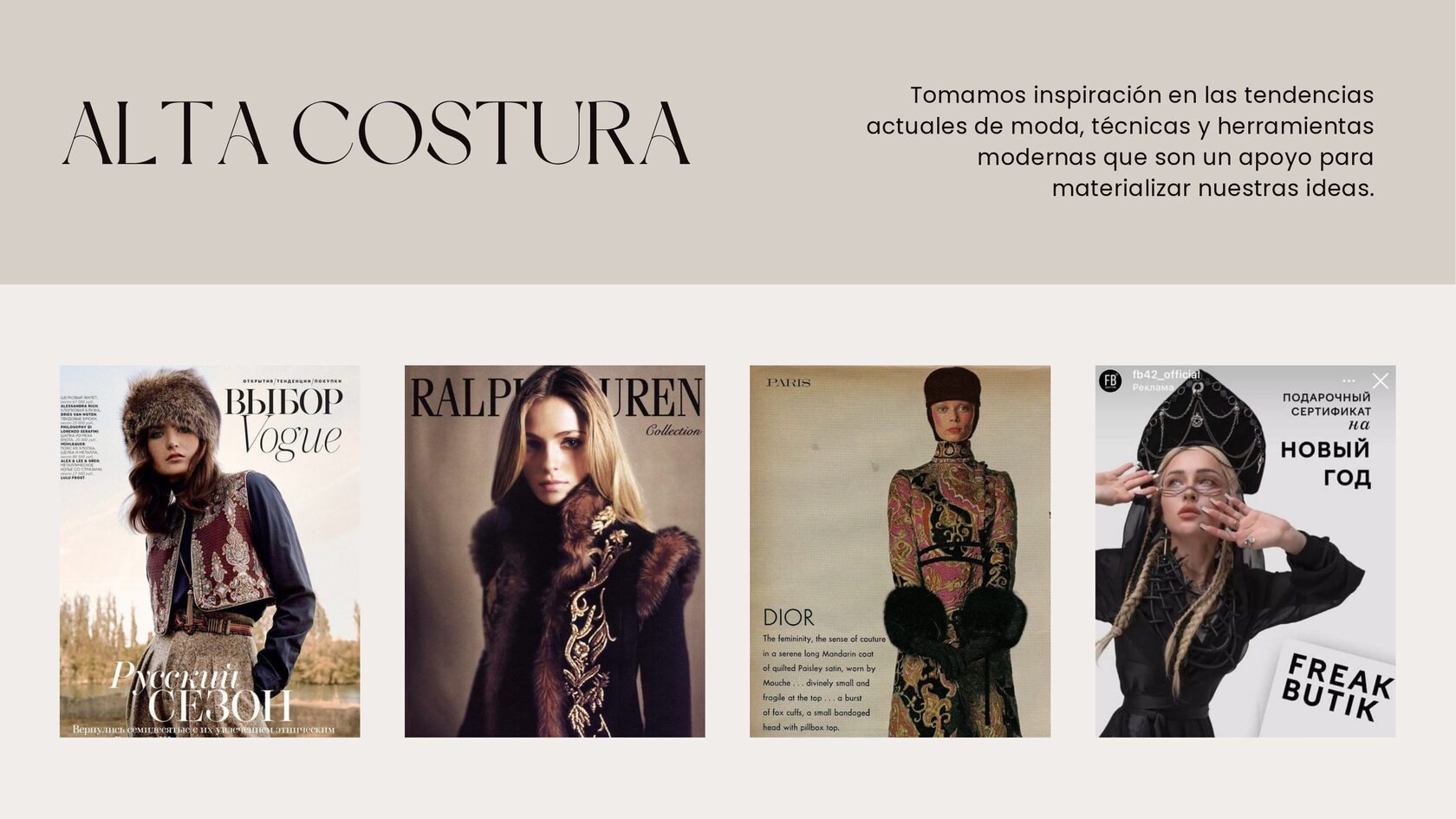The height and width of the screenshot is (819, 1456).
Task: Close the fb42_official story with X
Action: coord(1381,380)
